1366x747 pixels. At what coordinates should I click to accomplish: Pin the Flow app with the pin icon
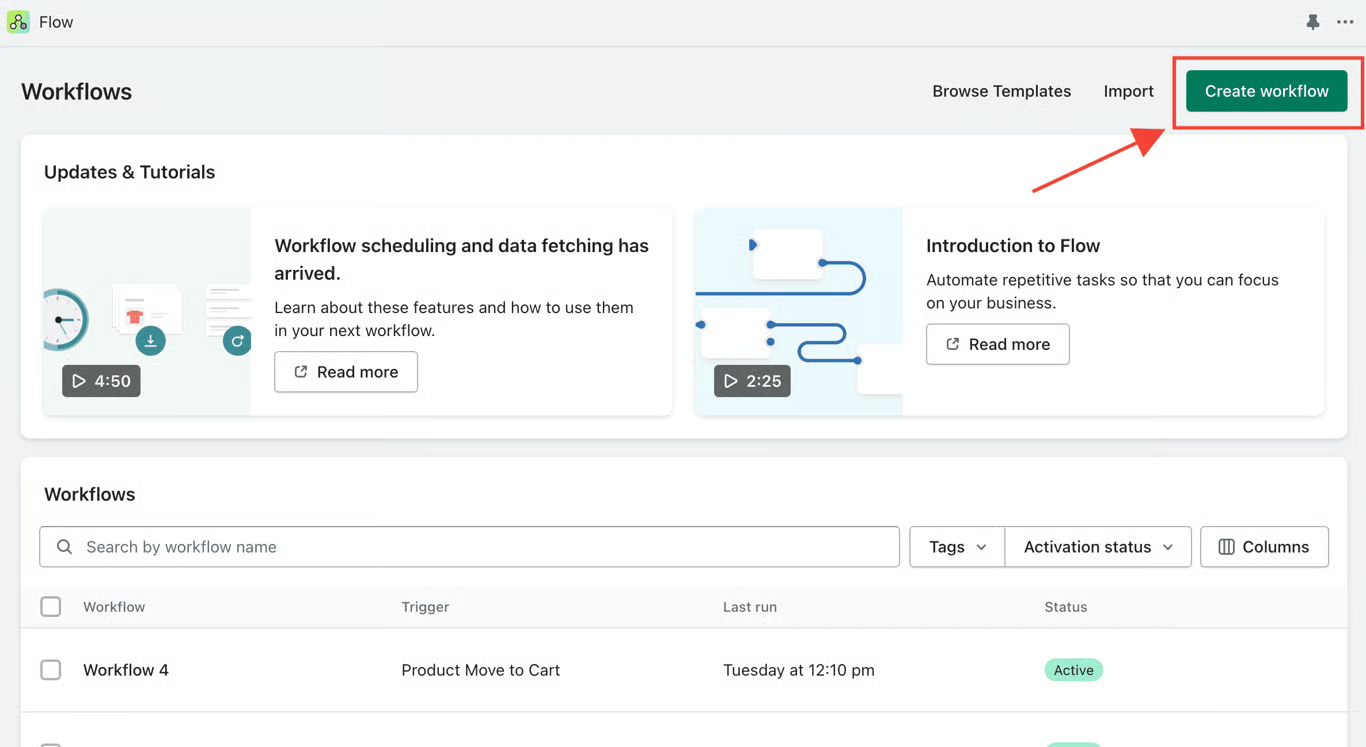click(x=1313, y=22)
